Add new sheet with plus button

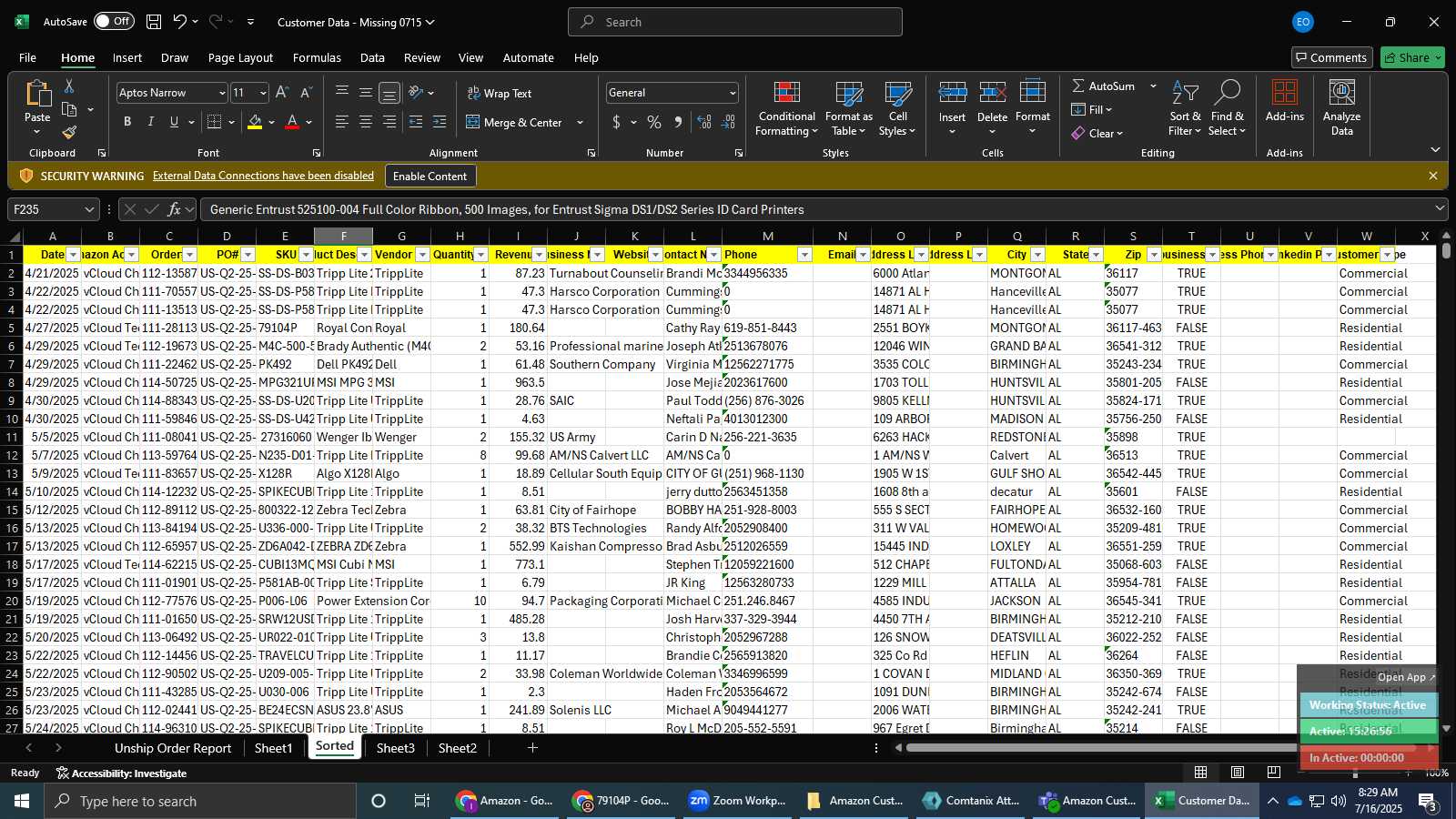(532, 747)
